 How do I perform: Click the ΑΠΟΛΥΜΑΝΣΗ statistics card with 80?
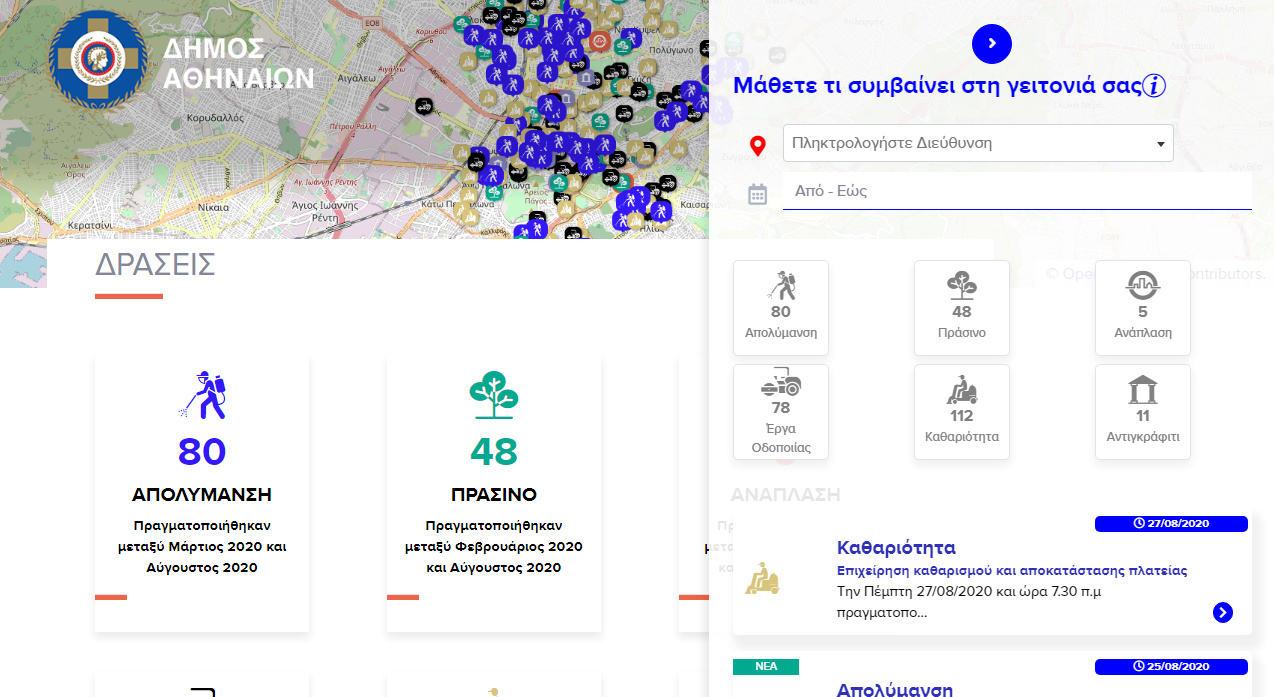pos(202,492)
